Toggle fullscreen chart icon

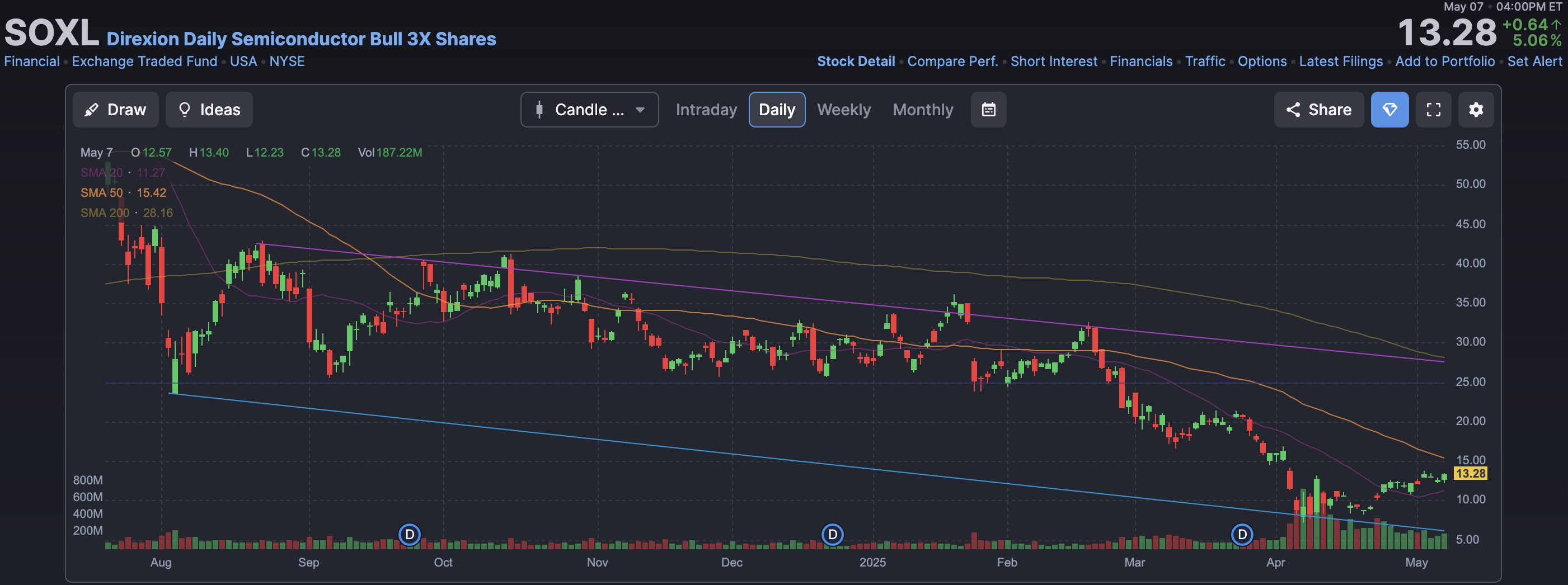pos(1434,110)
